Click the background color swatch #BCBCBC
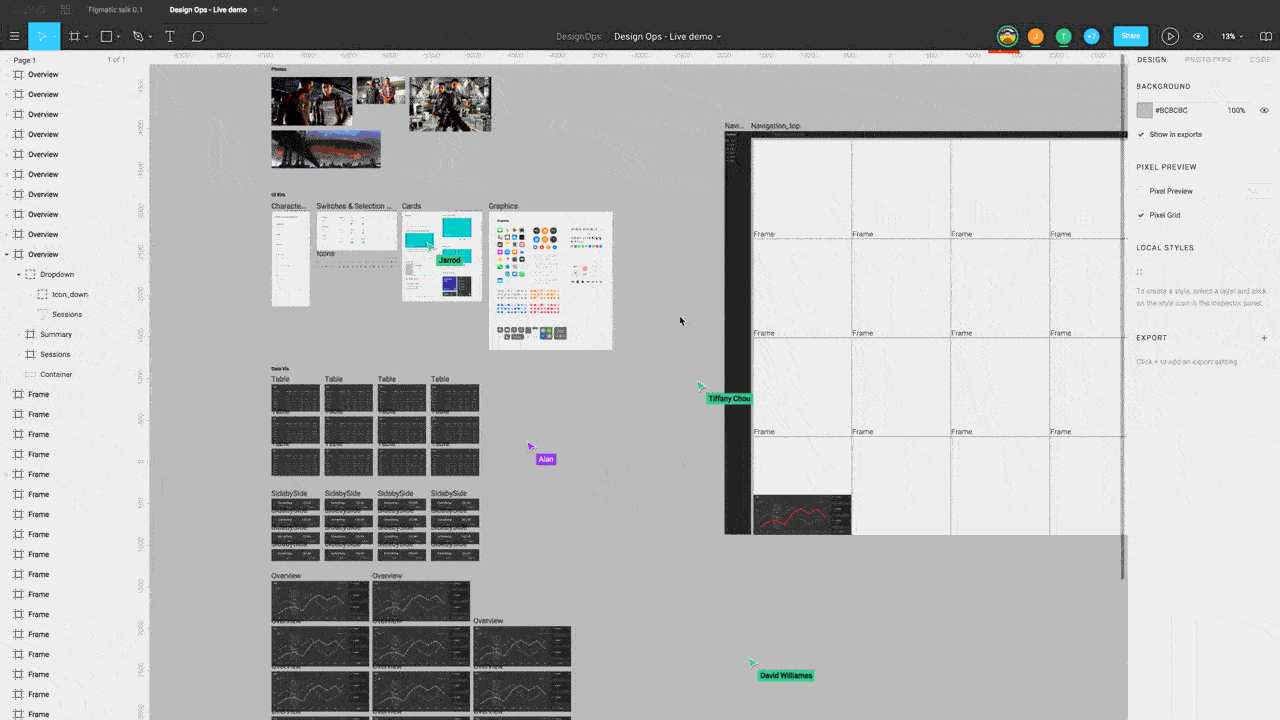This screenshot has width=1280, height=720. coord(1145,110)
